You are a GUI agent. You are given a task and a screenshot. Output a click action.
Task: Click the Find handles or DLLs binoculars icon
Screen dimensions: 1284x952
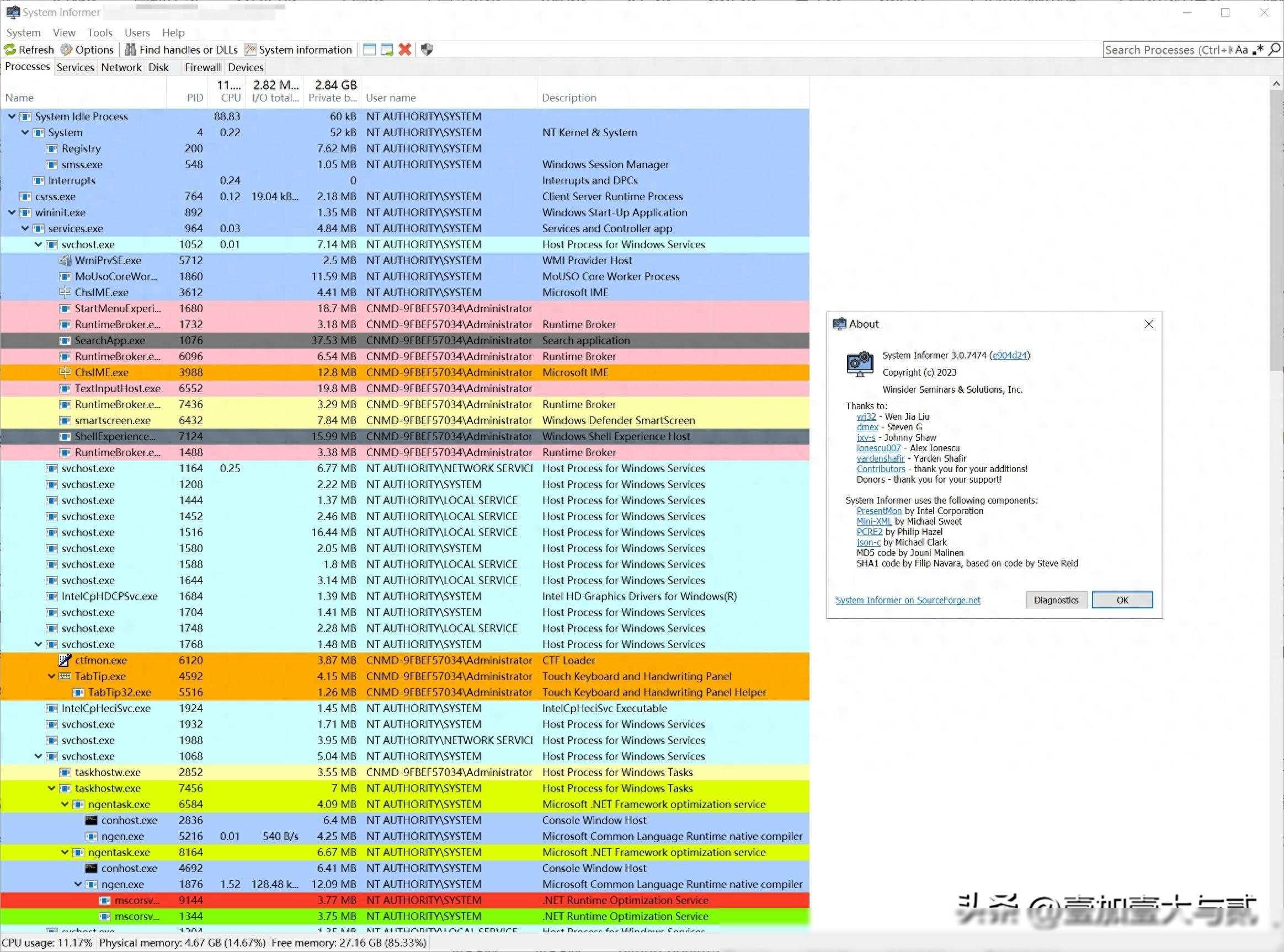[x=131, y=50]
